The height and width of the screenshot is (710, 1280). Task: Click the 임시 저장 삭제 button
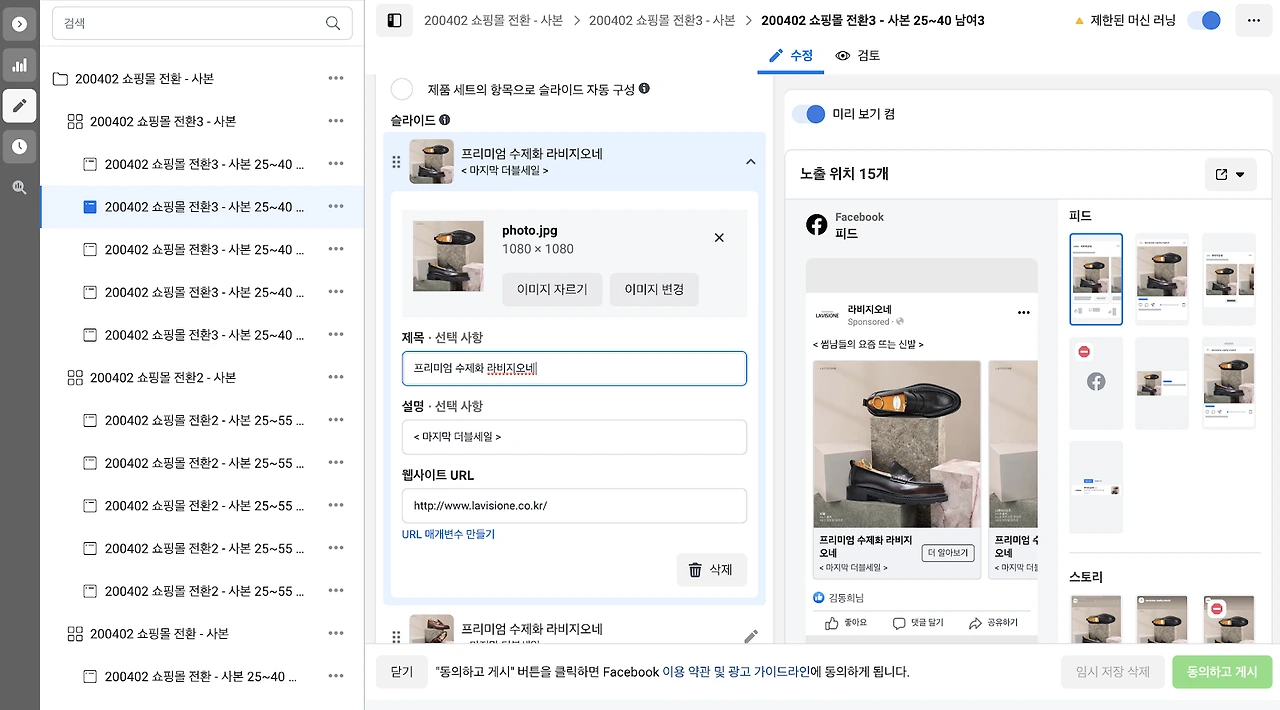coord(1112,672)
